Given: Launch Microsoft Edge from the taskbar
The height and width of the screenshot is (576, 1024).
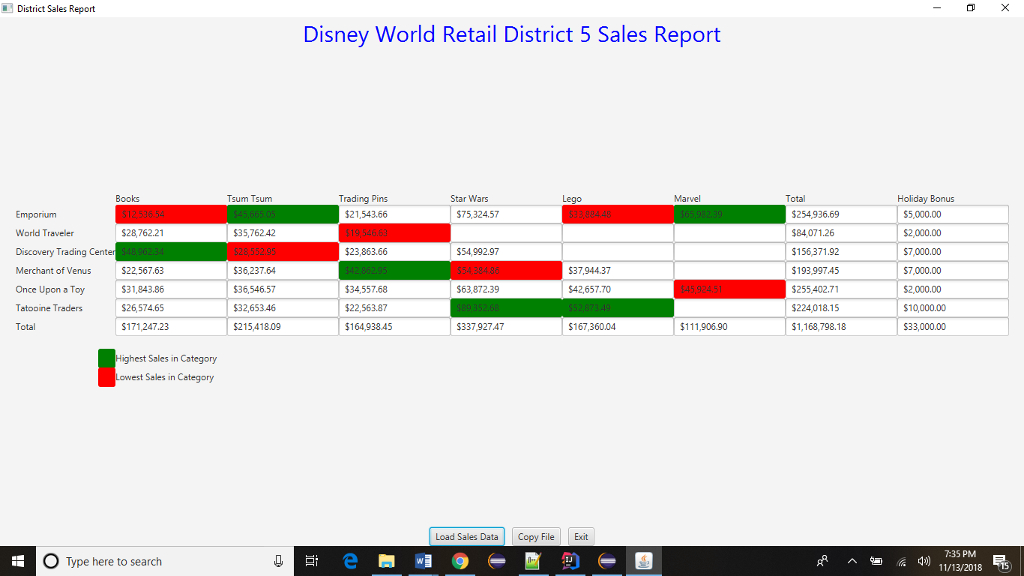Looking at the screenshot, I should click(350, 561).
